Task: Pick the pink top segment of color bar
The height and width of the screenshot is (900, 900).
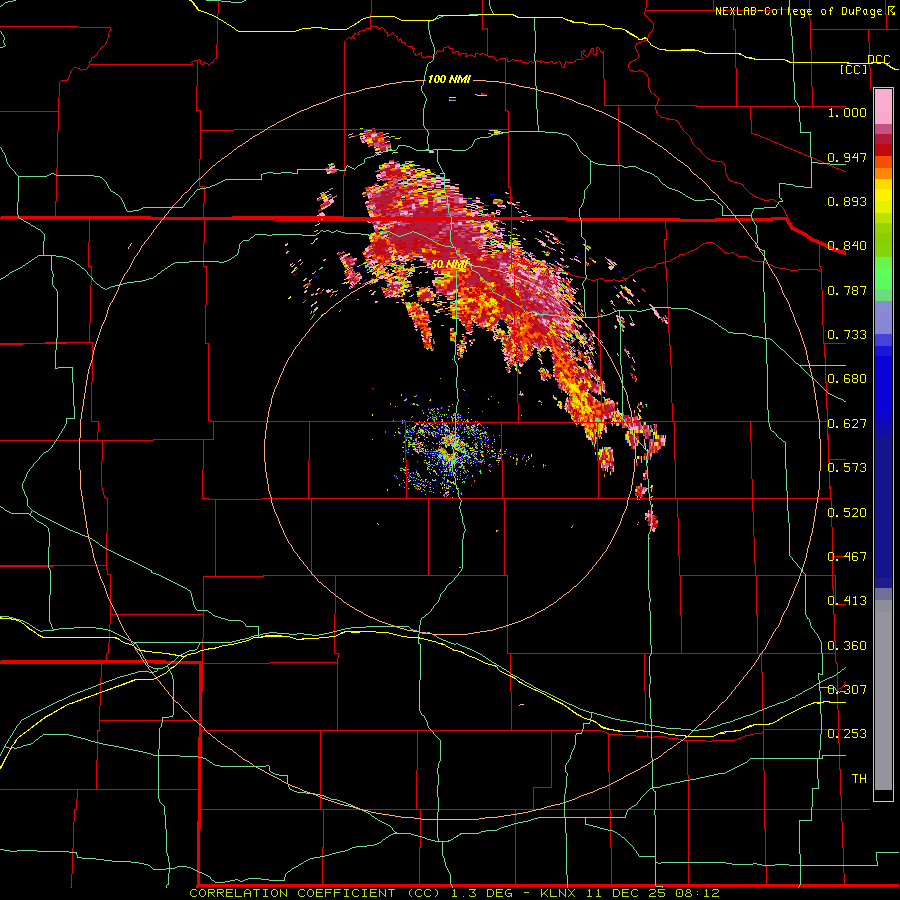Action: click(x=883, y=107)
